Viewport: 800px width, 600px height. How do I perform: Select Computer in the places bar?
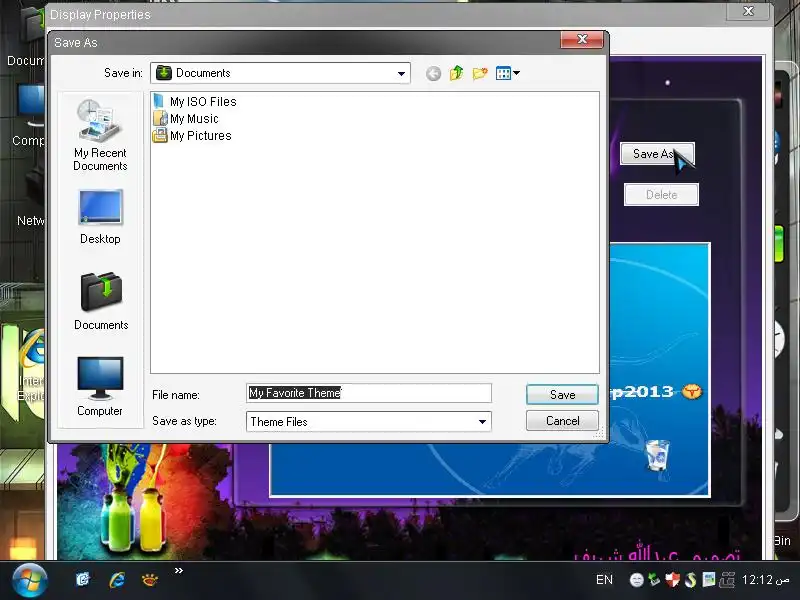click(x=100, y=386)
